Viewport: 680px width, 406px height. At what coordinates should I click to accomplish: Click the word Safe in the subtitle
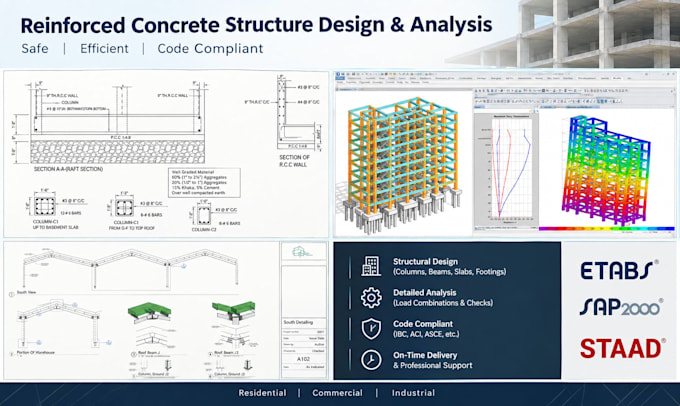click(x=35, y=49)
